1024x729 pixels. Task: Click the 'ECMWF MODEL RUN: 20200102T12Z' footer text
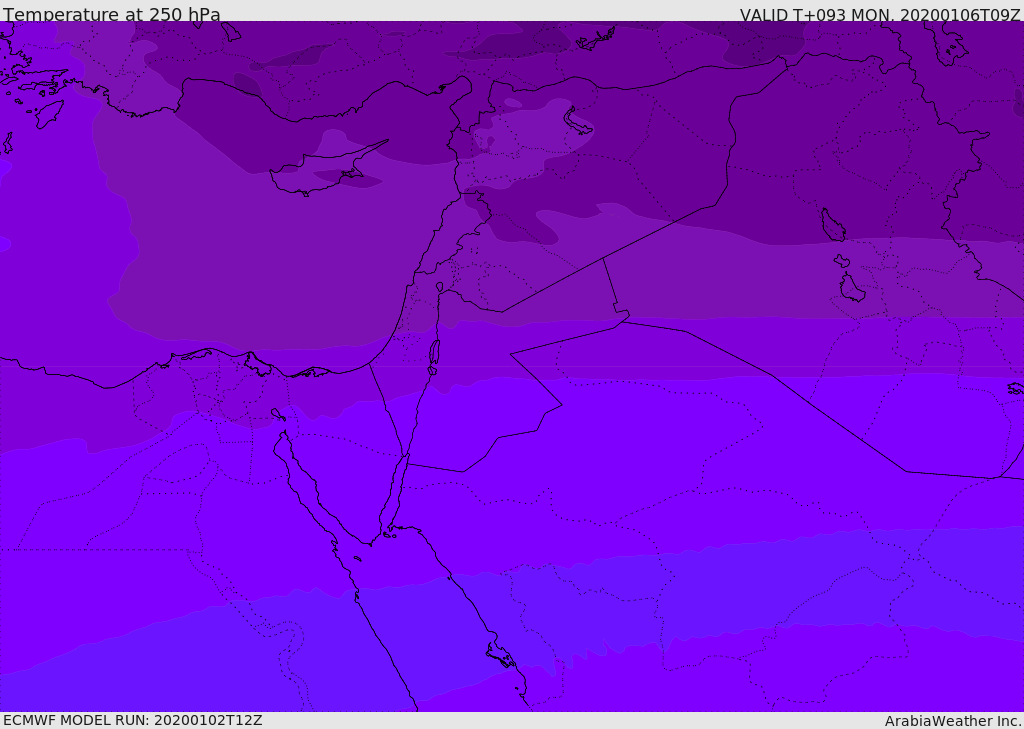click(x=133, y=720)
